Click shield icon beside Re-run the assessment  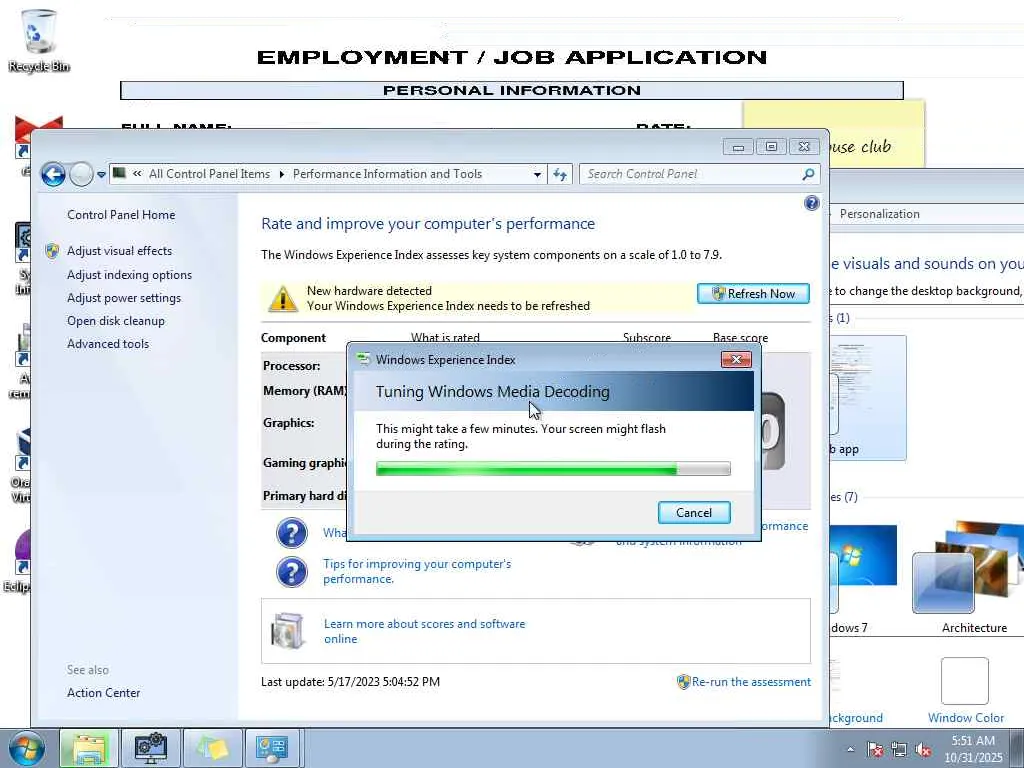(683, 682)
